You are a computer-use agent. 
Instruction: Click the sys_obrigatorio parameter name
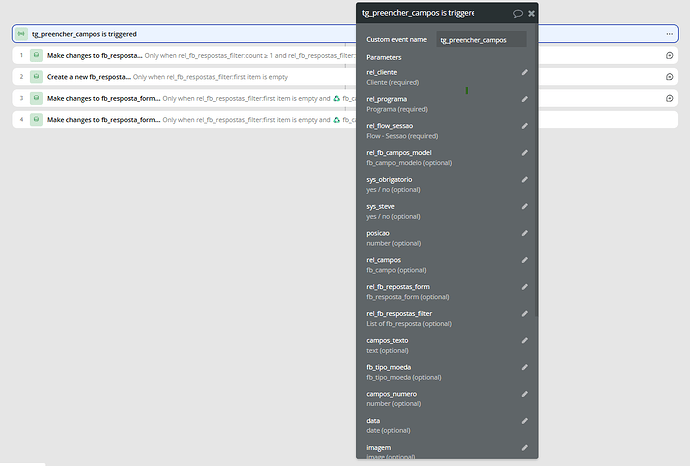tap(389, 180)
